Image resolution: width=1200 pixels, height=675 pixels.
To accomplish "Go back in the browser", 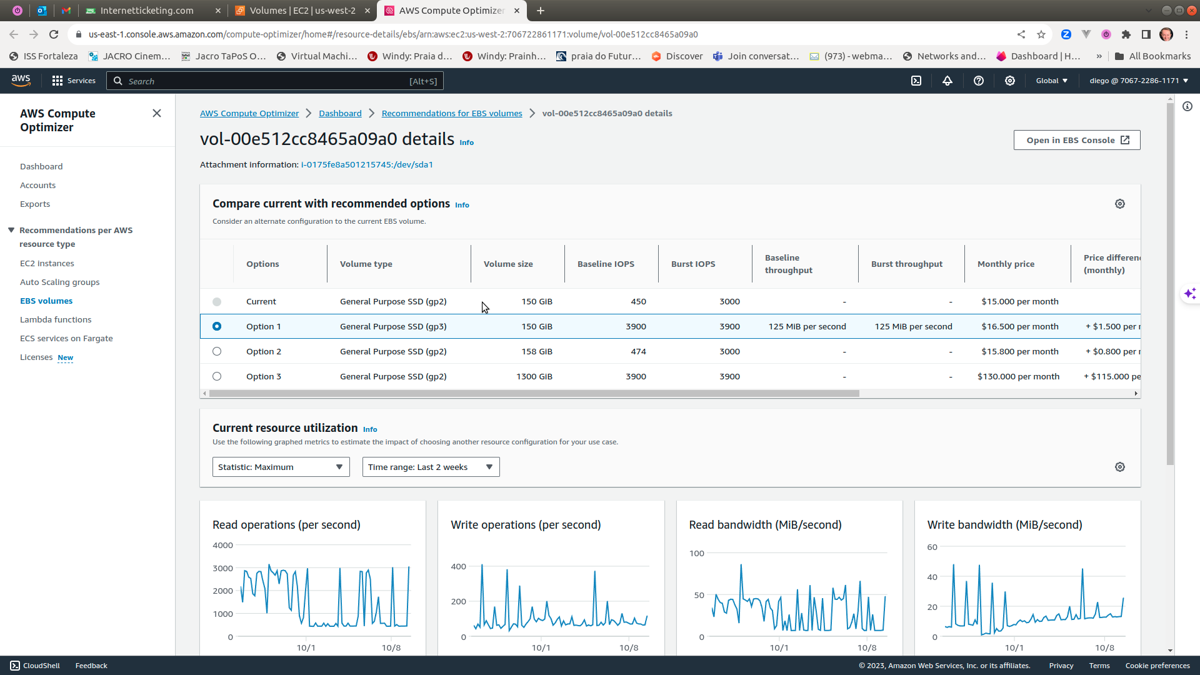I will click(14, 34).
